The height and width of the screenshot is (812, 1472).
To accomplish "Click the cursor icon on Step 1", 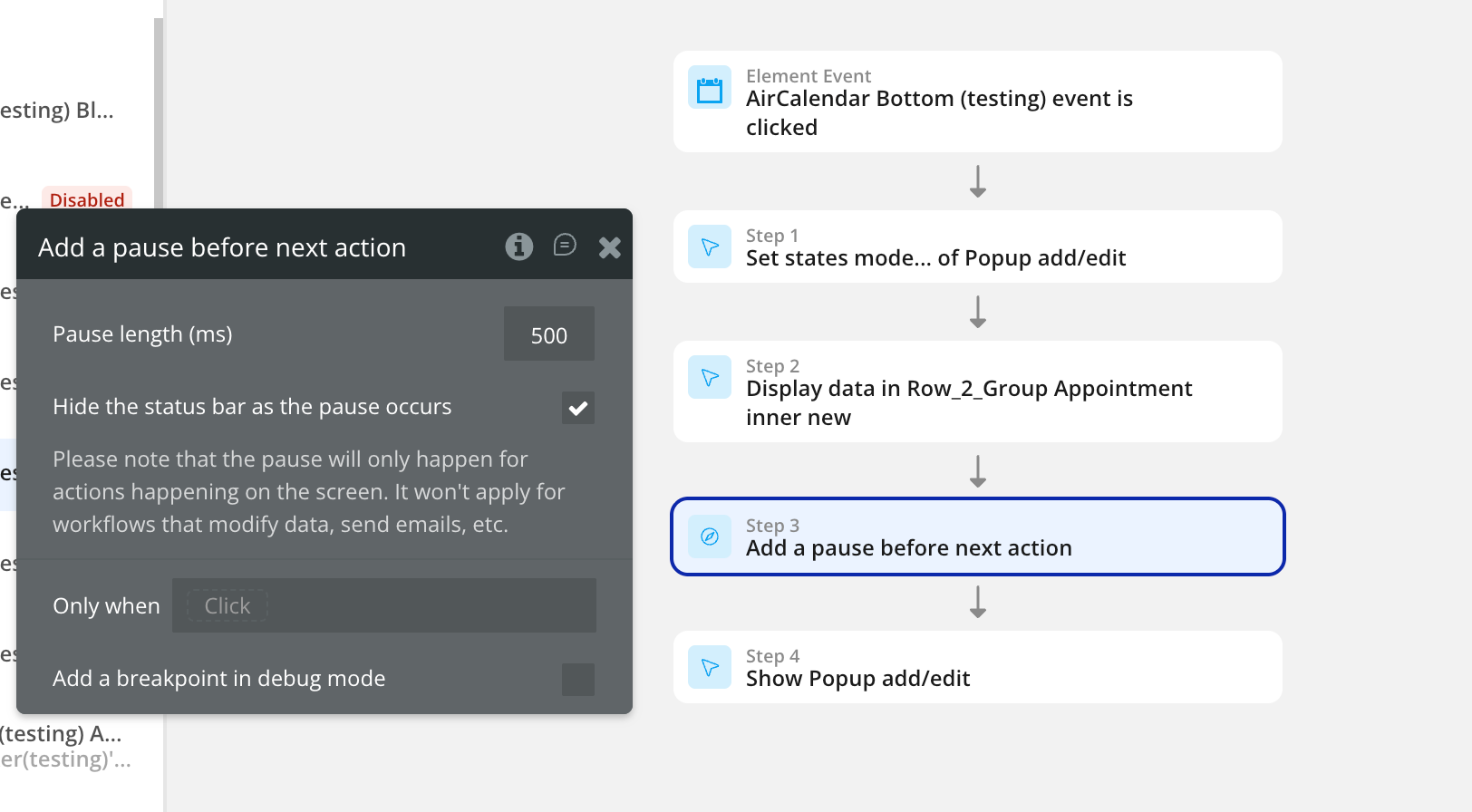I will [x=709, y=246].
